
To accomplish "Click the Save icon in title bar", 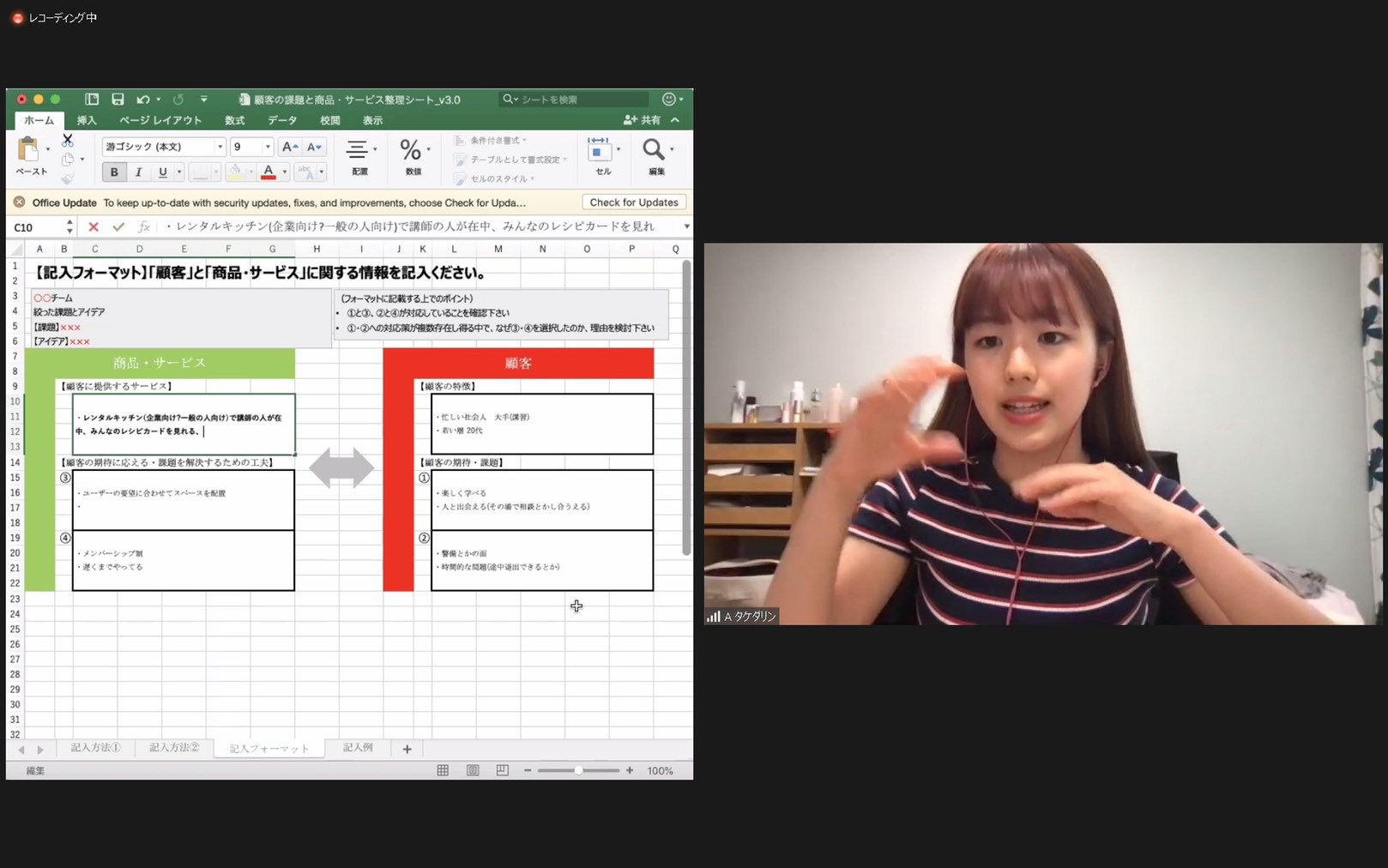I will [x=118, y=99].
